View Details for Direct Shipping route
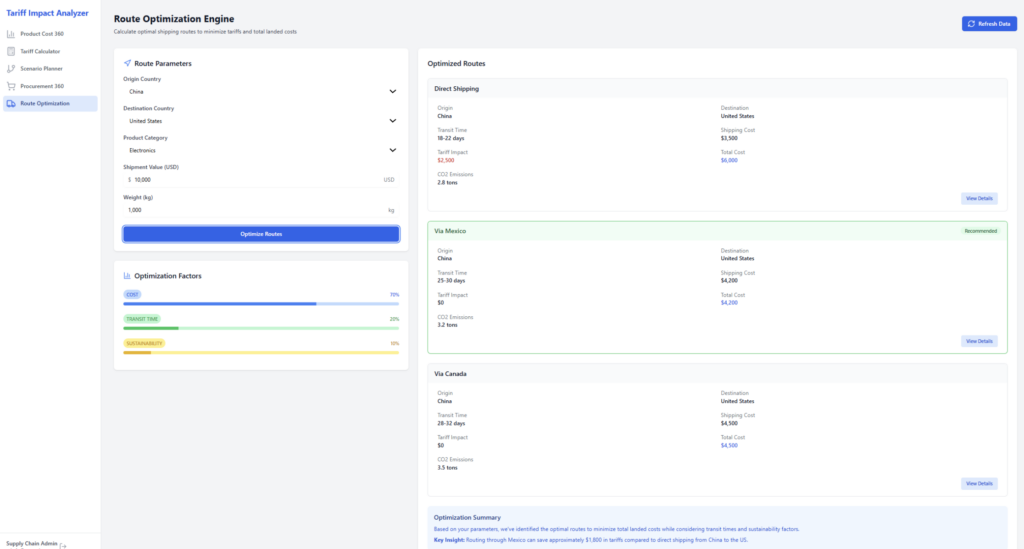Viewport: 1024px width, 549px height. point(979,198)
